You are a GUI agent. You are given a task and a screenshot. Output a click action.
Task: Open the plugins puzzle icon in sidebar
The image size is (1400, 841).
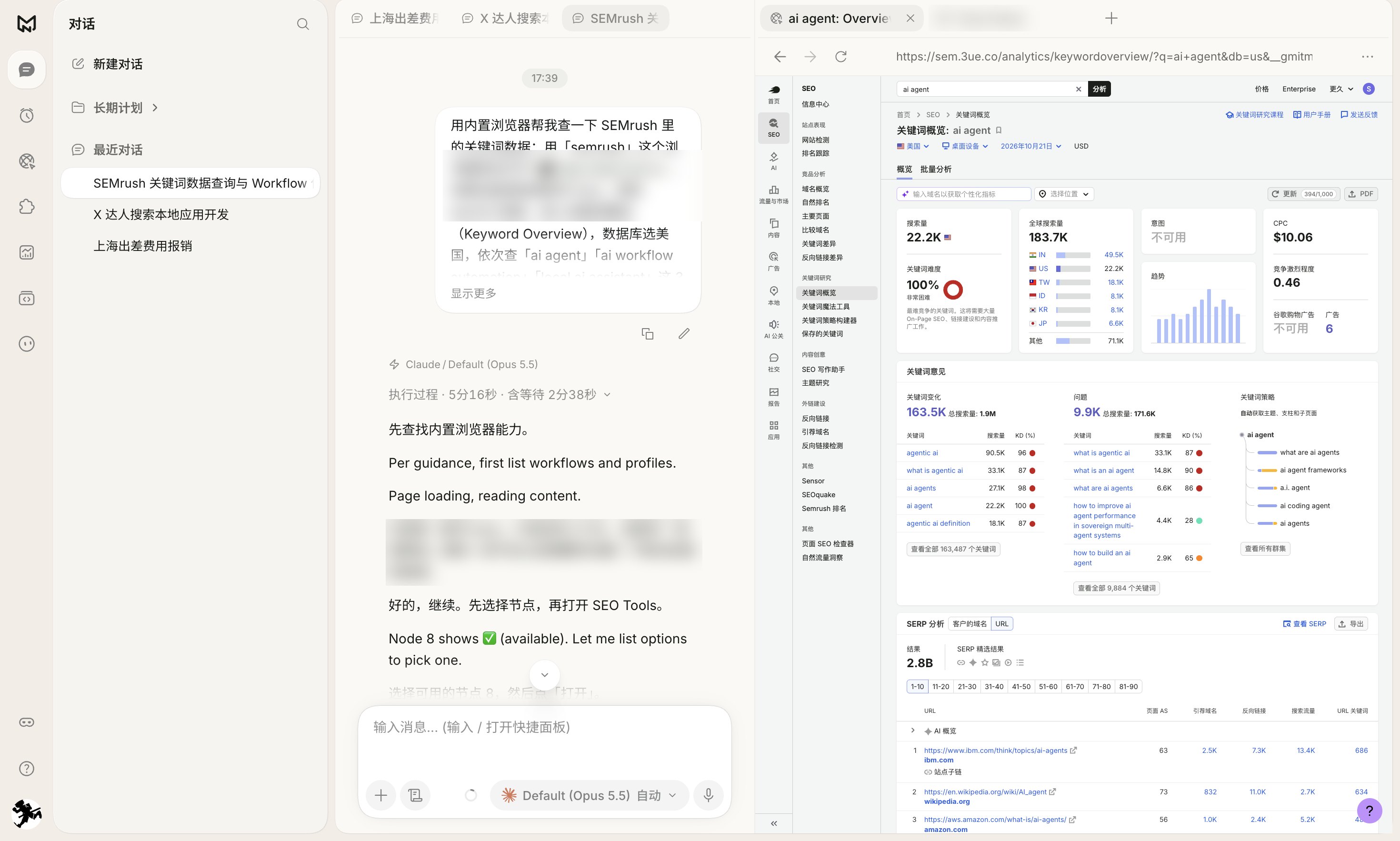point(27,206)
